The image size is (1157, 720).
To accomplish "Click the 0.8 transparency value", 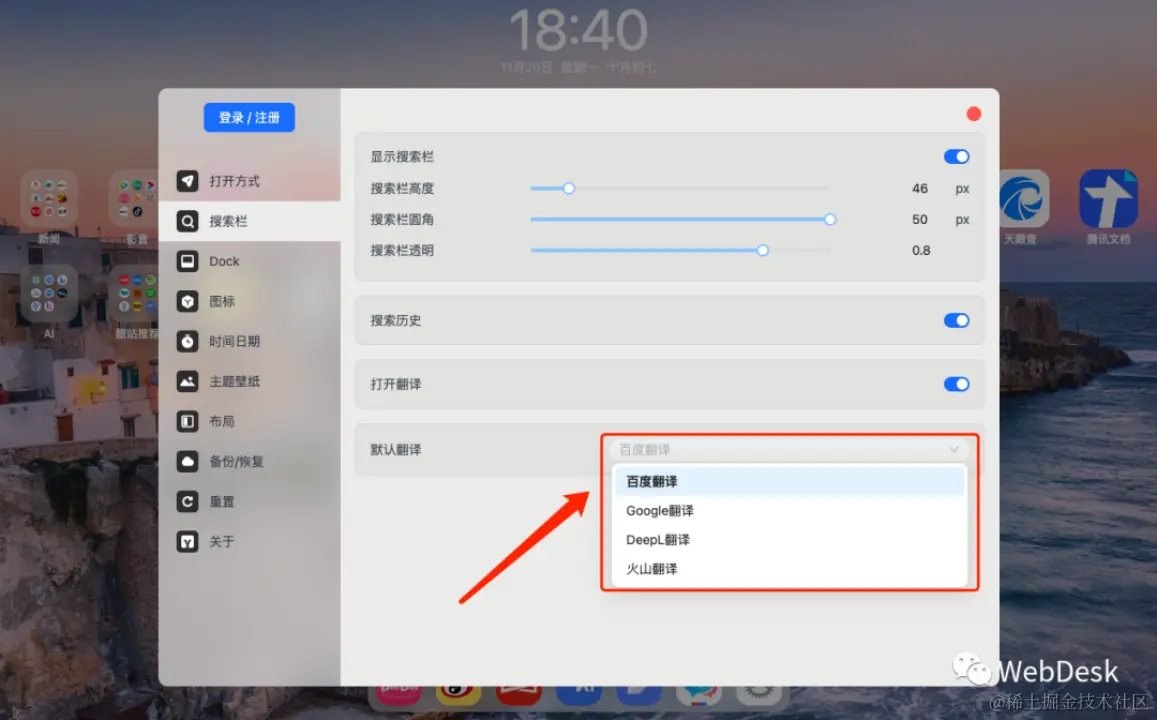I will tap(921, 250).
